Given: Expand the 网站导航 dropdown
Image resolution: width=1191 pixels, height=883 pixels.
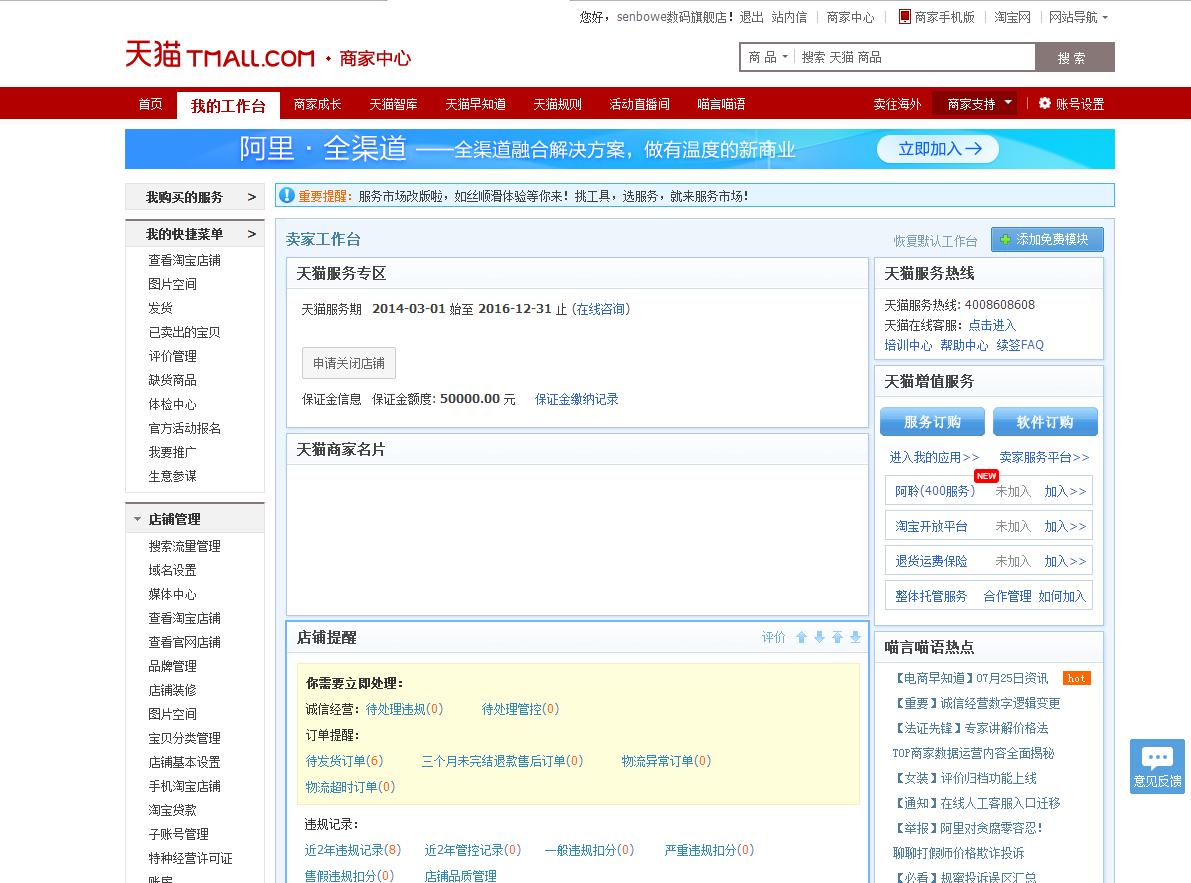Looking at the screenshot, I should click(x=1078, y=17).
